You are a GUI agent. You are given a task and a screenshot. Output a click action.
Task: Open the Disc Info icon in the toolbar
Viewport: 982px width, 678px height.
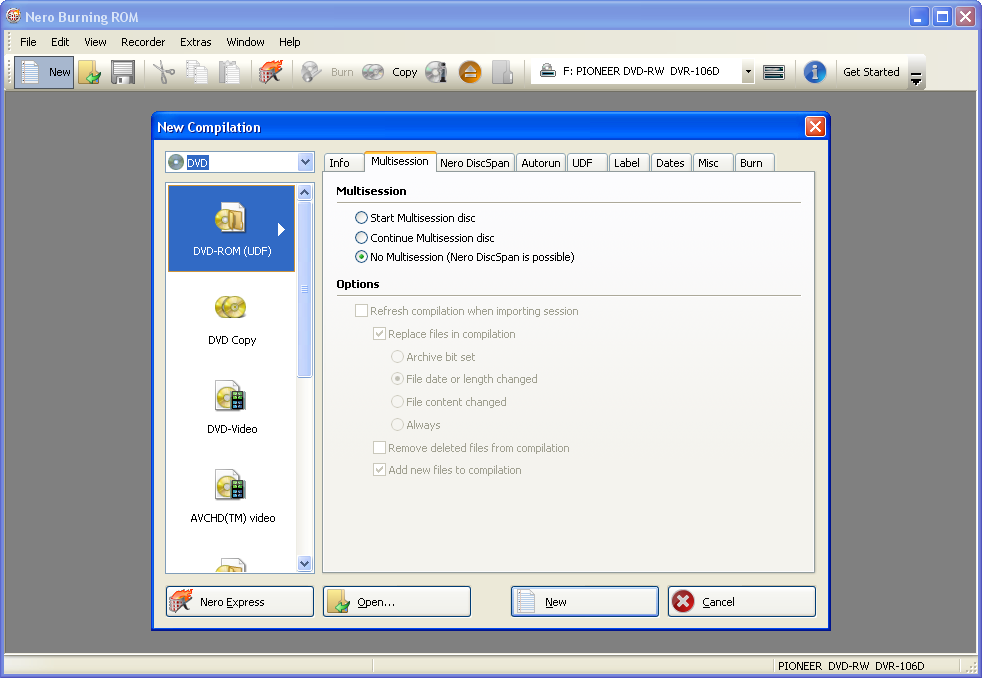coord(437,72)
